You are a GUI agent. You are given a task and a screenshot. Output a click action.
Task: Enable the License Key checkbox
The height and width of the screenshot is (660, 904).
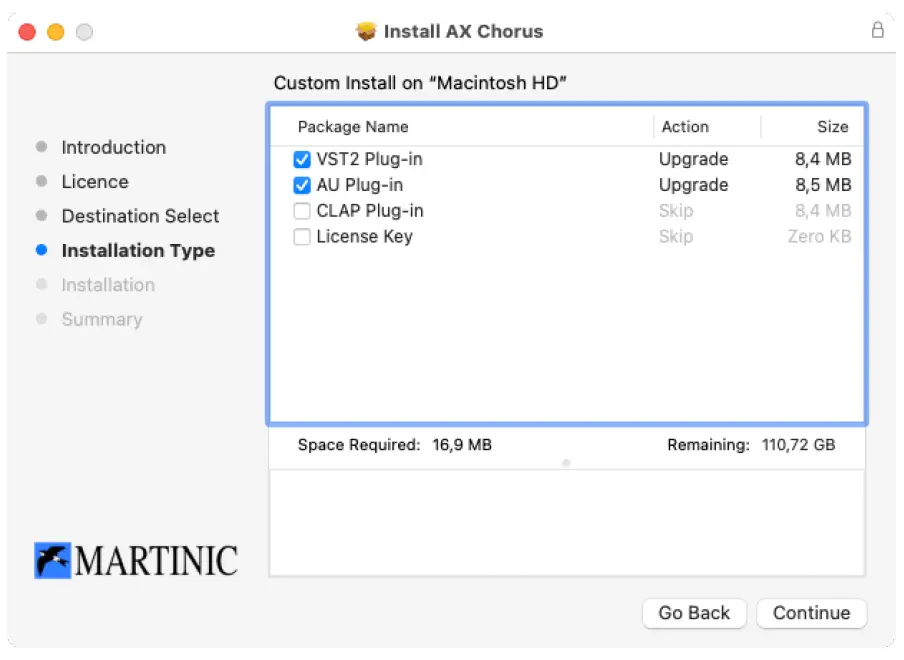[x=302, y=237]
